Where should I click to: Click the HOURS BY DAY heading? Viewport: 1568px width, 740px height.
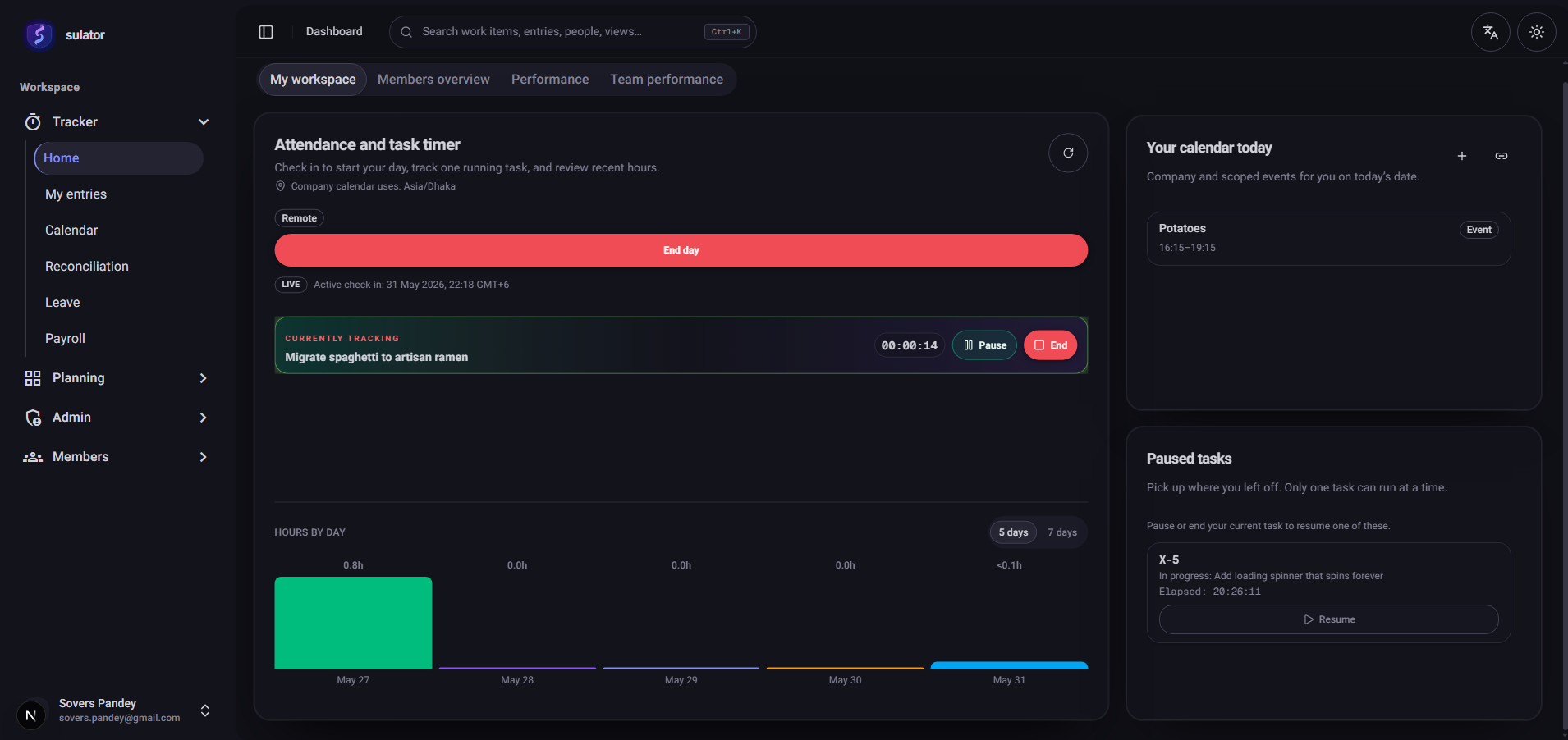309,532
